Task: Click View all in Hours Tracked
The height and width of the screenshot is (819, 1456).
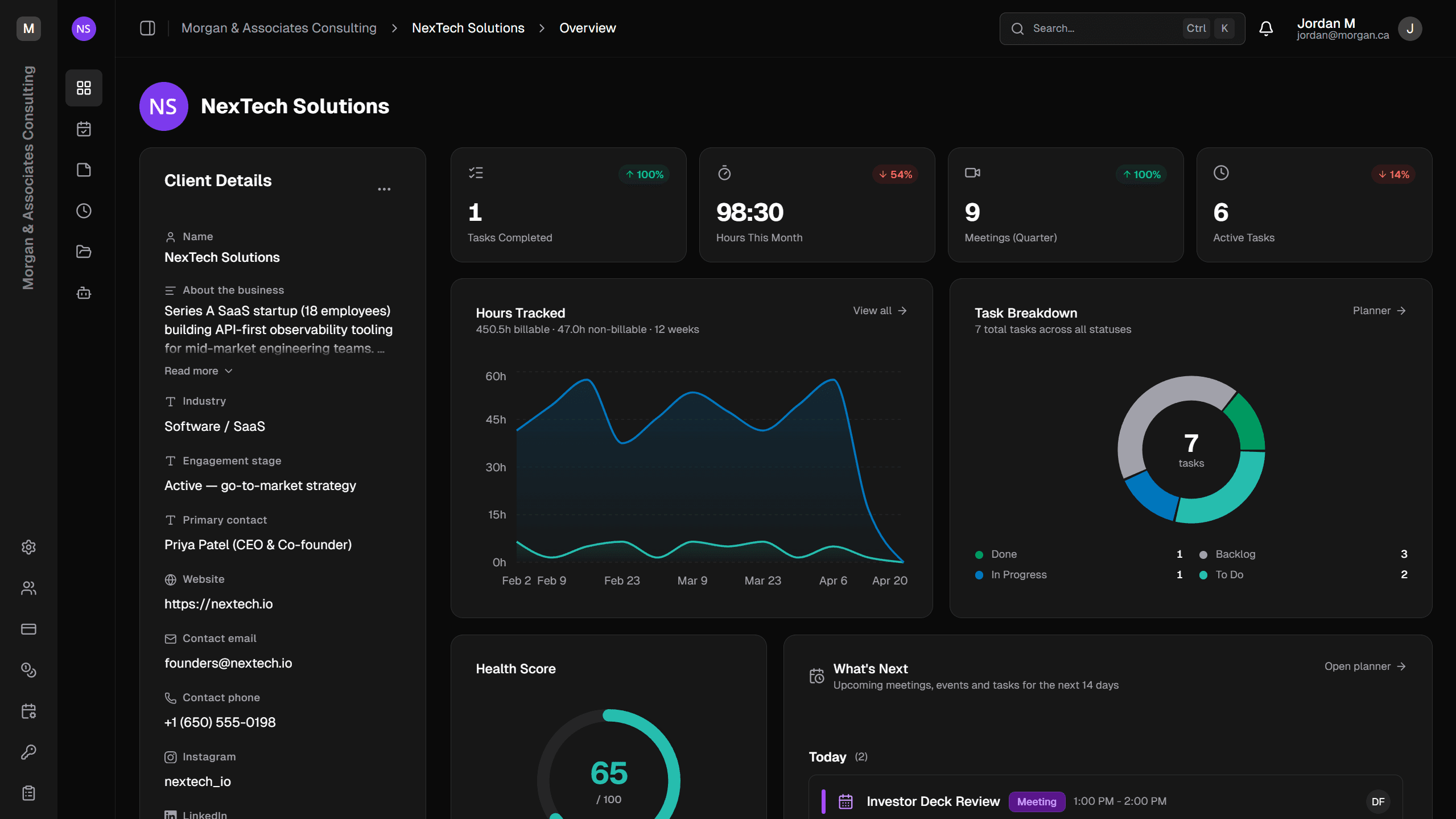Action: pyautogui.click(x=880, y=311)
